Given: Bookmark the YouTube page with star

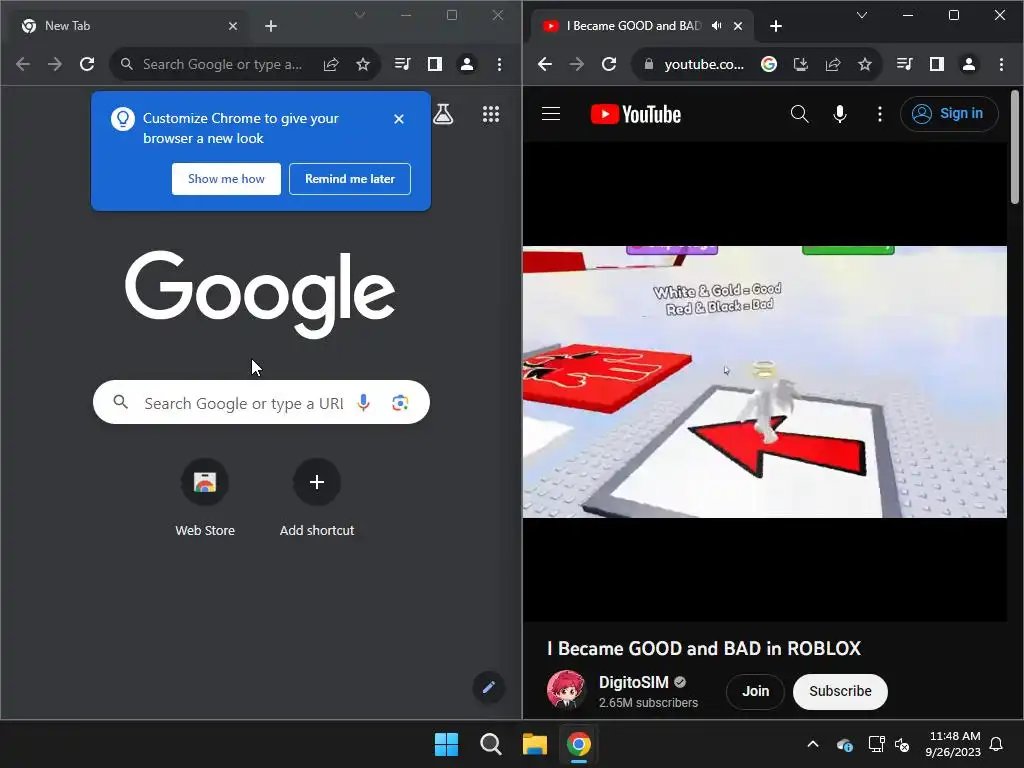Looking at the screenshot, I should point(865,64).
